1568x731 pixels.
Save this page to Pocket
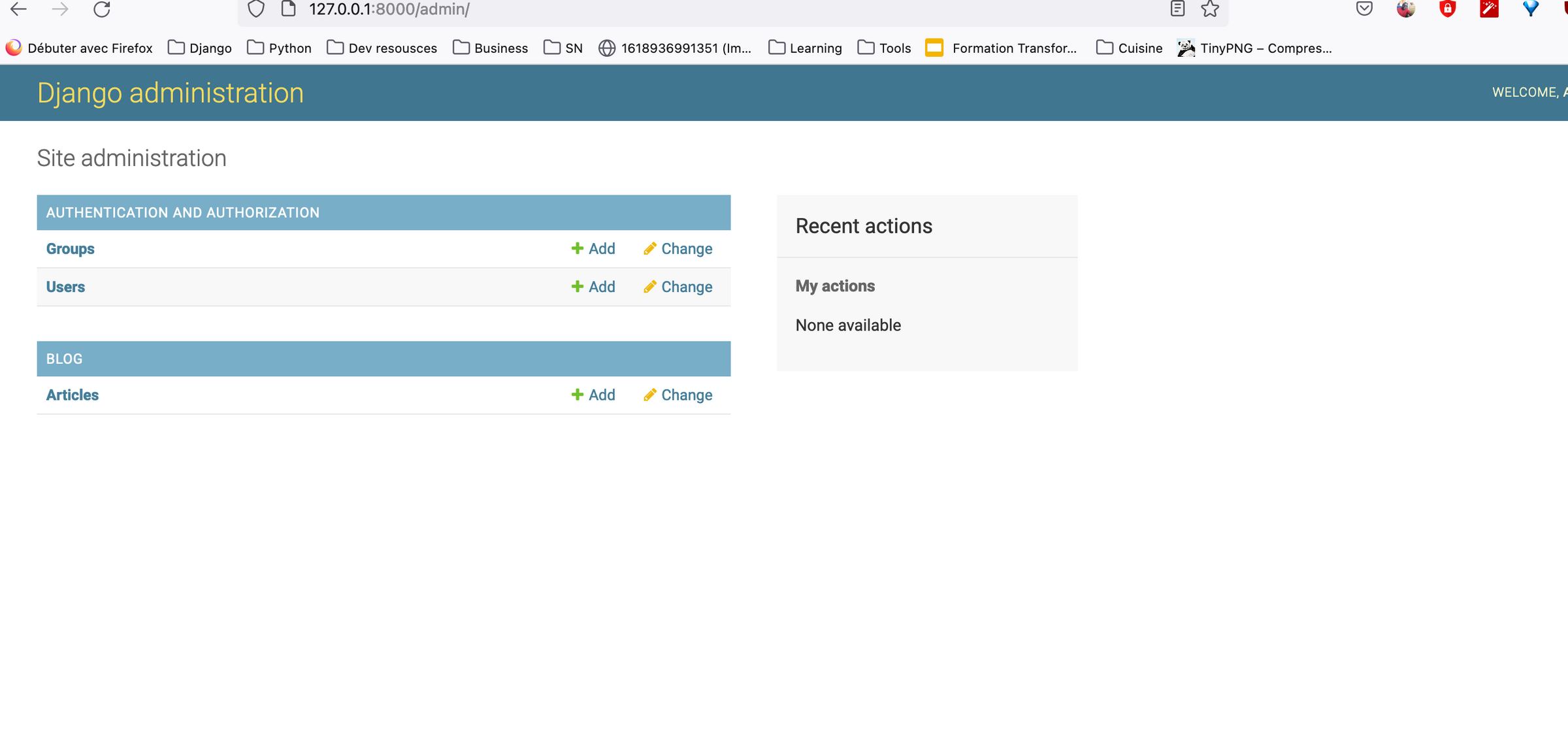click(1364, 8)
